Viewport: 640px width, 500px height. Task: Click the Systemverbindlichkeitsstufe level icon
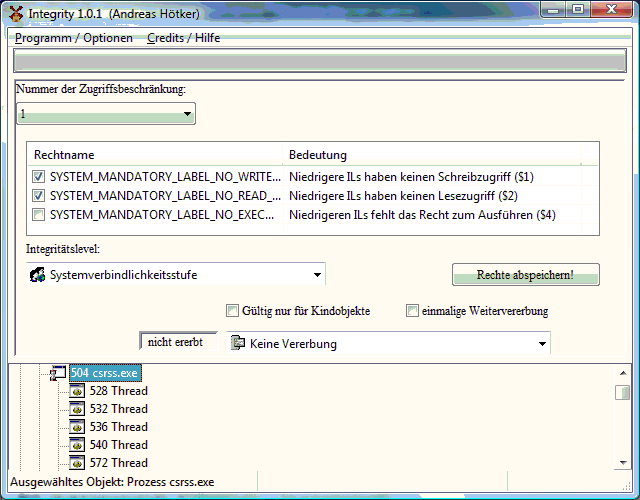point(37,275)
